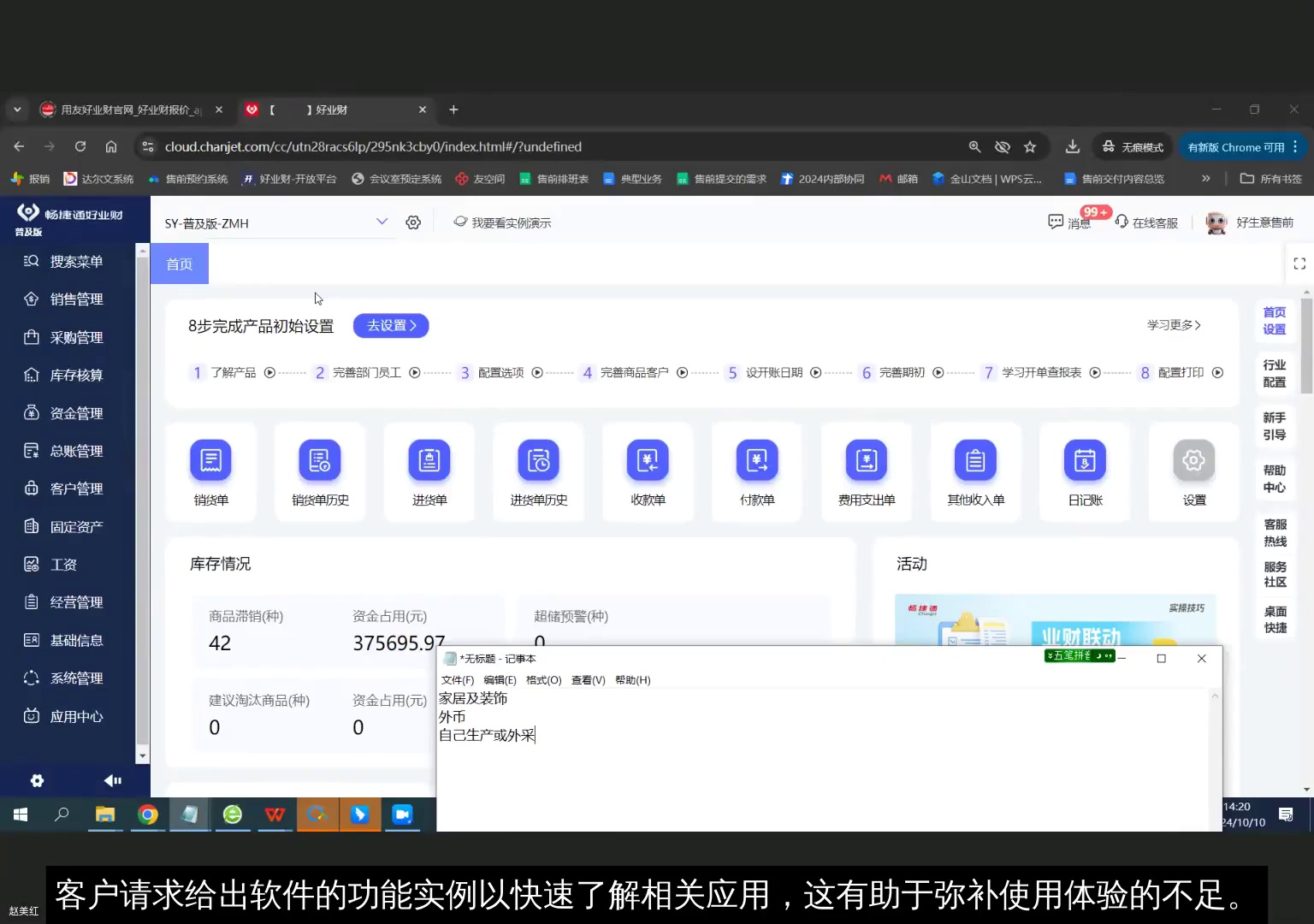Contact 在线客服 headset icon
Viewport: 1314px width, 924px height.
pos(1122,222)
